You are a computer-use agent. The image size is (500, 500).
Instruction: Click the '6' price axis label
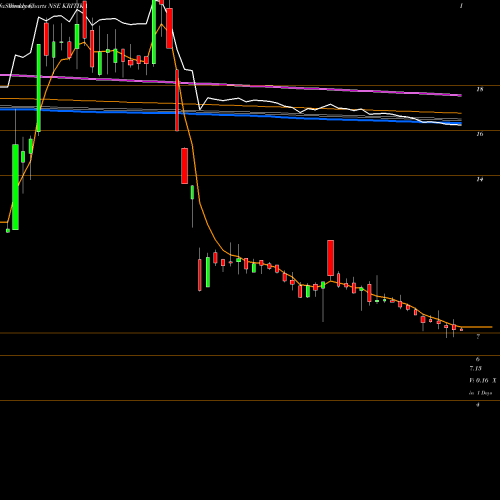[x=478, y=359]
